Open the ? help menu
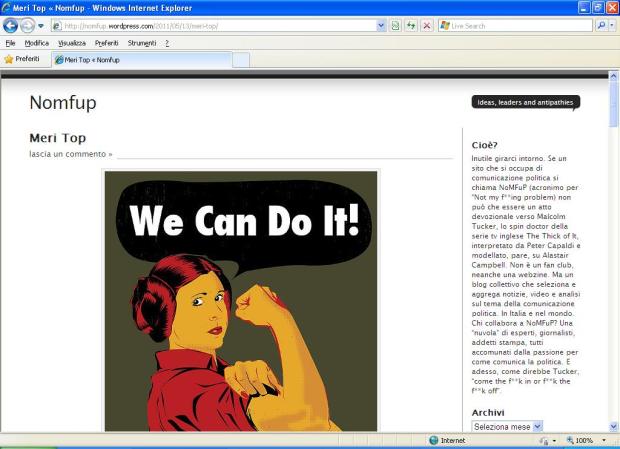 coord(167,43)
